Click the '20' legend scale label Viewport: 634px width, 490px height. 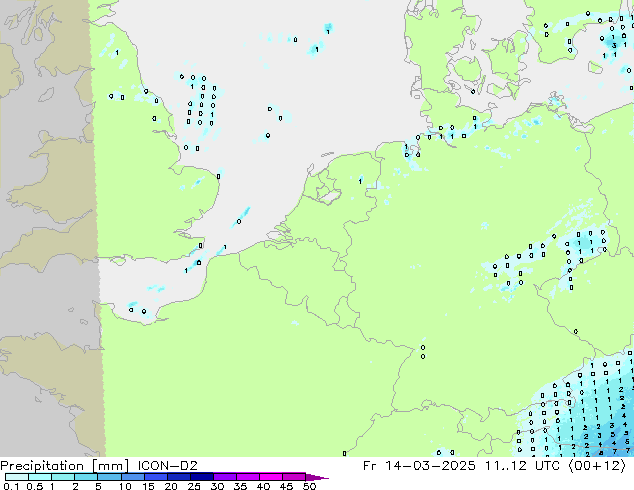(x=171, y=486)
